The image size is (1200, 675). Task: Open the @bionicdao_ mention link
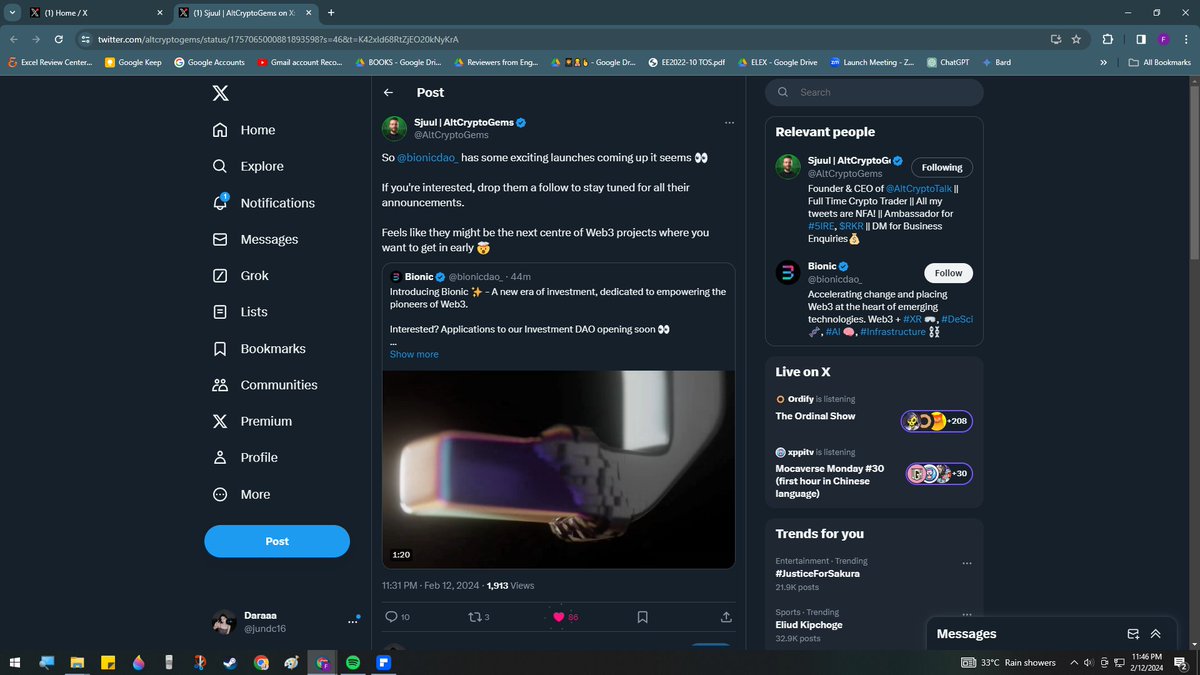tap(427, 158)
